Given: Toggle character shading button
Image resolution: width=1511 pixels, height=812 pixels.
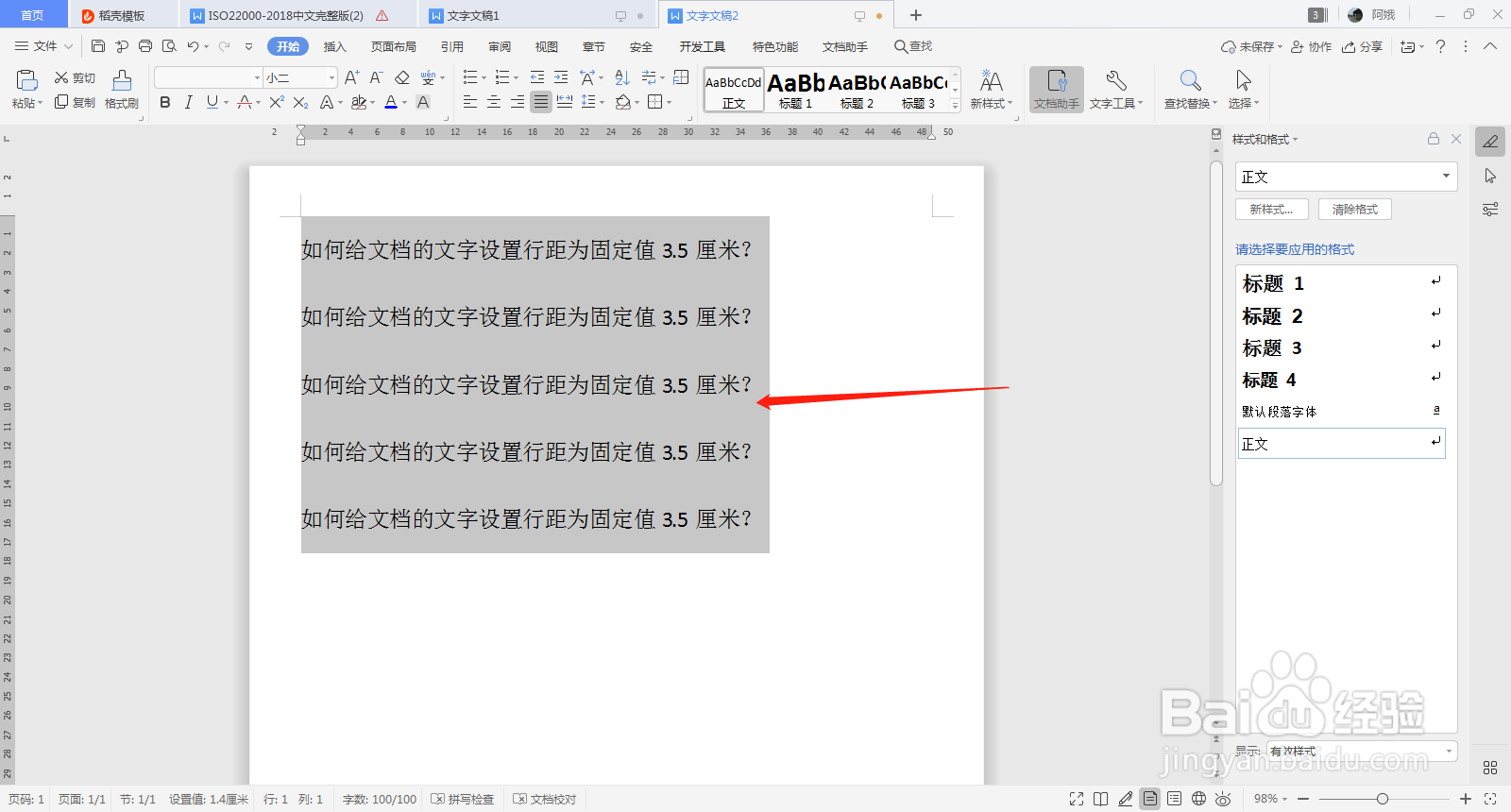Looking at the screenshot, I should [423, 102].
